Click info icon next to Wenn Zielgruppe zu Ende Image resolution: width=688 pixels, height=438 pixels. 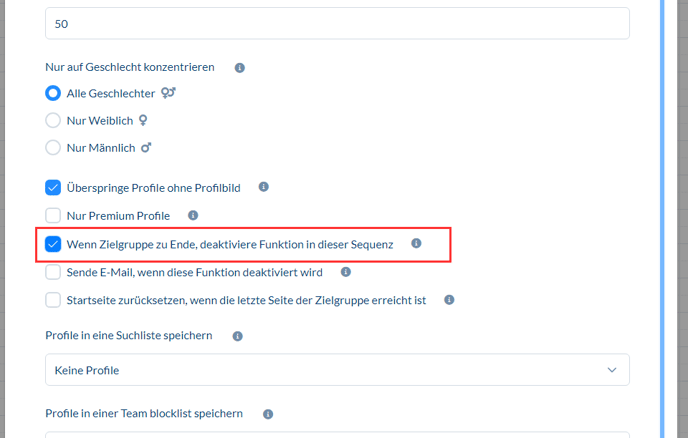(416, 243)
